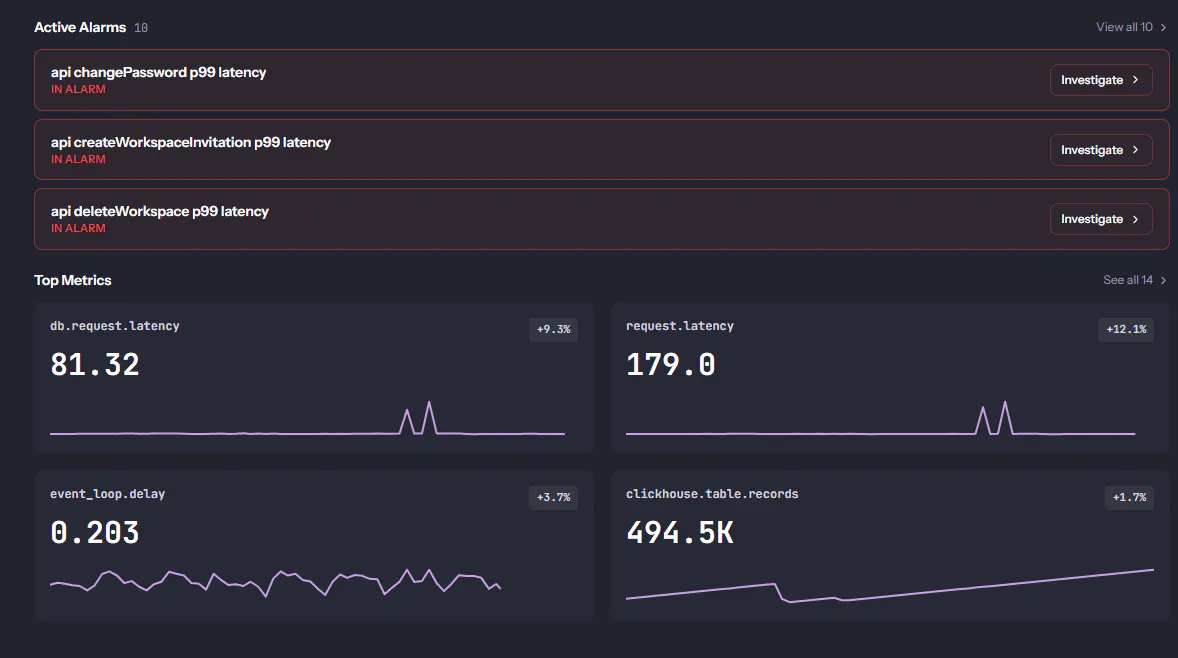Open the request.latency metric name
This screenshot has height=658, width=1178.
(x=680, y=326)
